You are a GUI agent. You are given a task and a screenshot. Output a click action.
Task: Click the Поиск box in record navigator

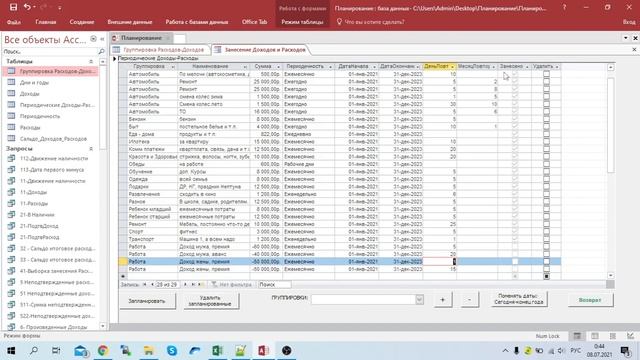(x=274, y=284)
